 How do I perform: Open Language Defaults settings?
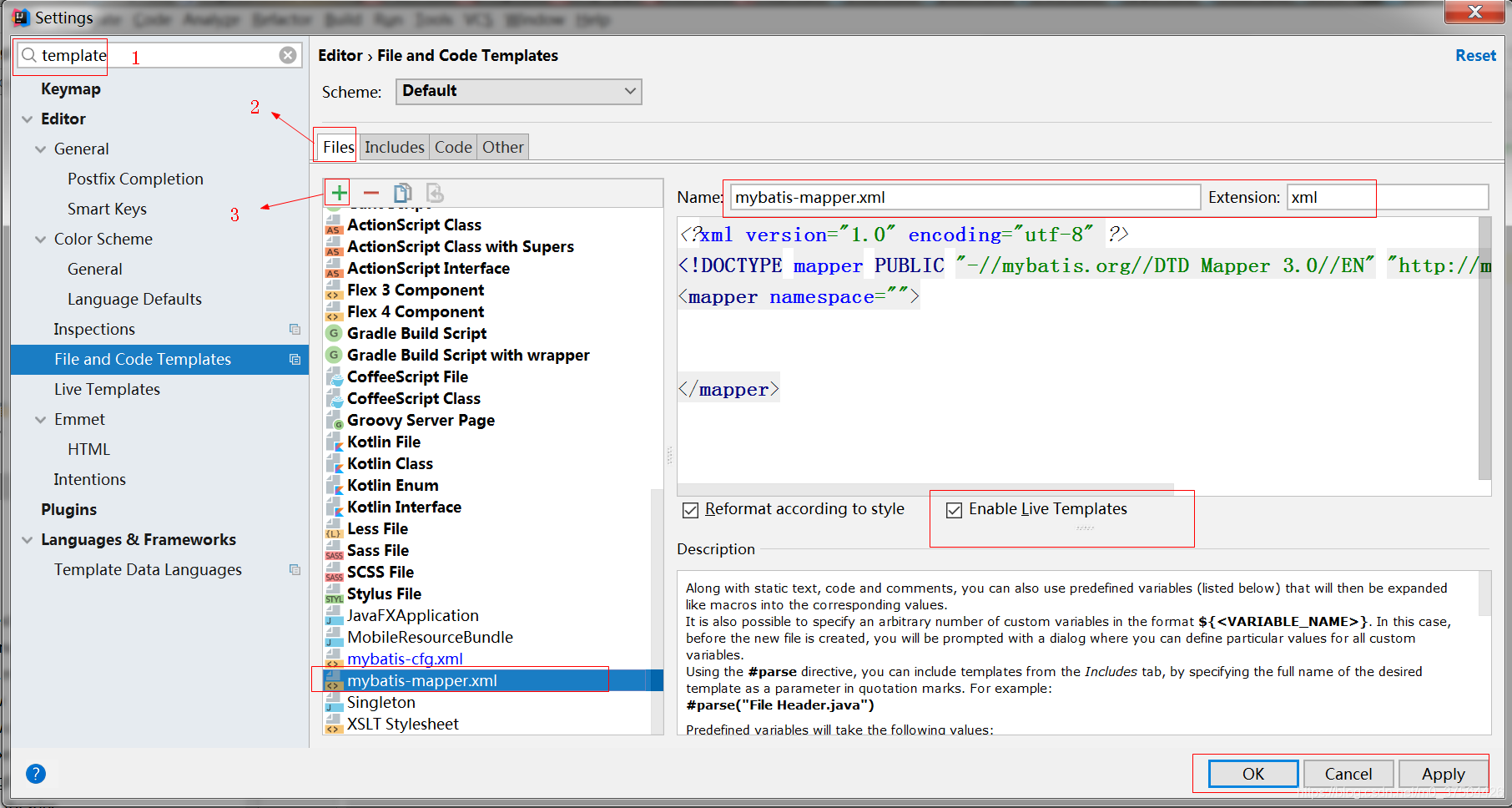[134, 299]
